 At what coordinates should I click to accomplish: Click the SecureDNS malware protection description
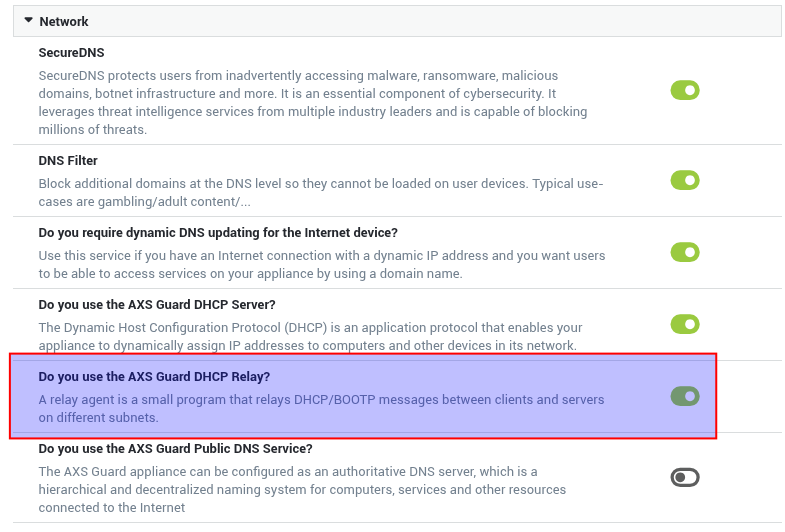coord(313,103)
